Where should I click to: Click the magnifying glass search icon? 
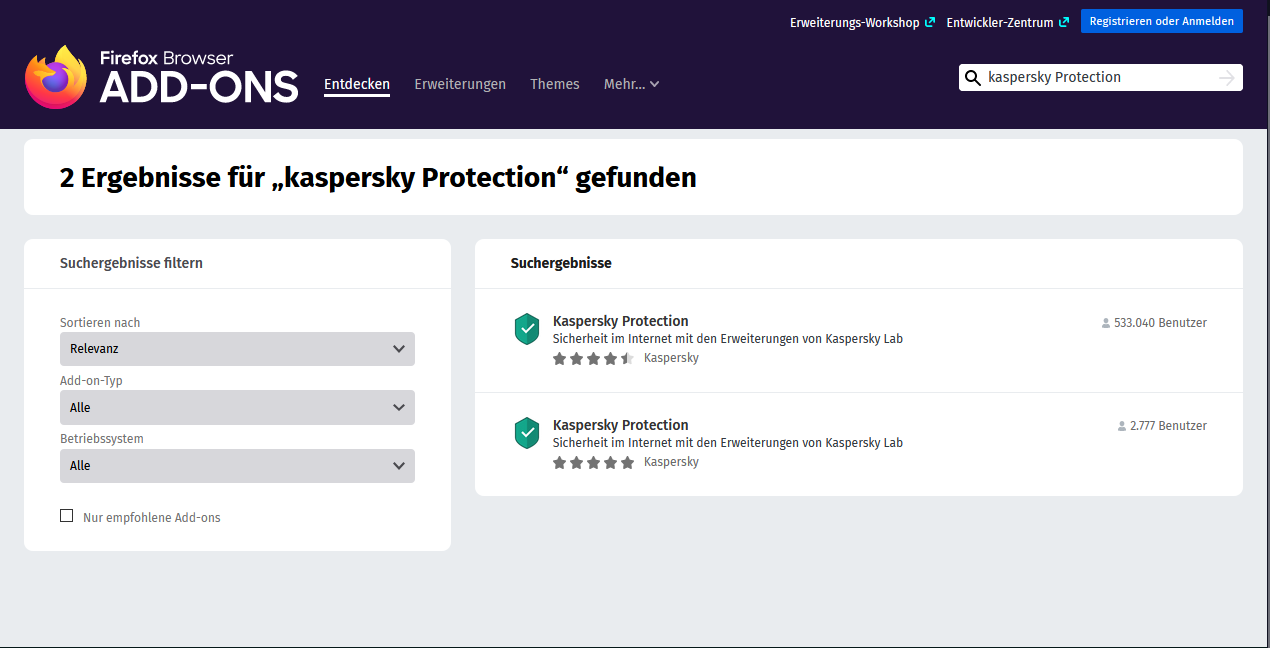(972, 78)
